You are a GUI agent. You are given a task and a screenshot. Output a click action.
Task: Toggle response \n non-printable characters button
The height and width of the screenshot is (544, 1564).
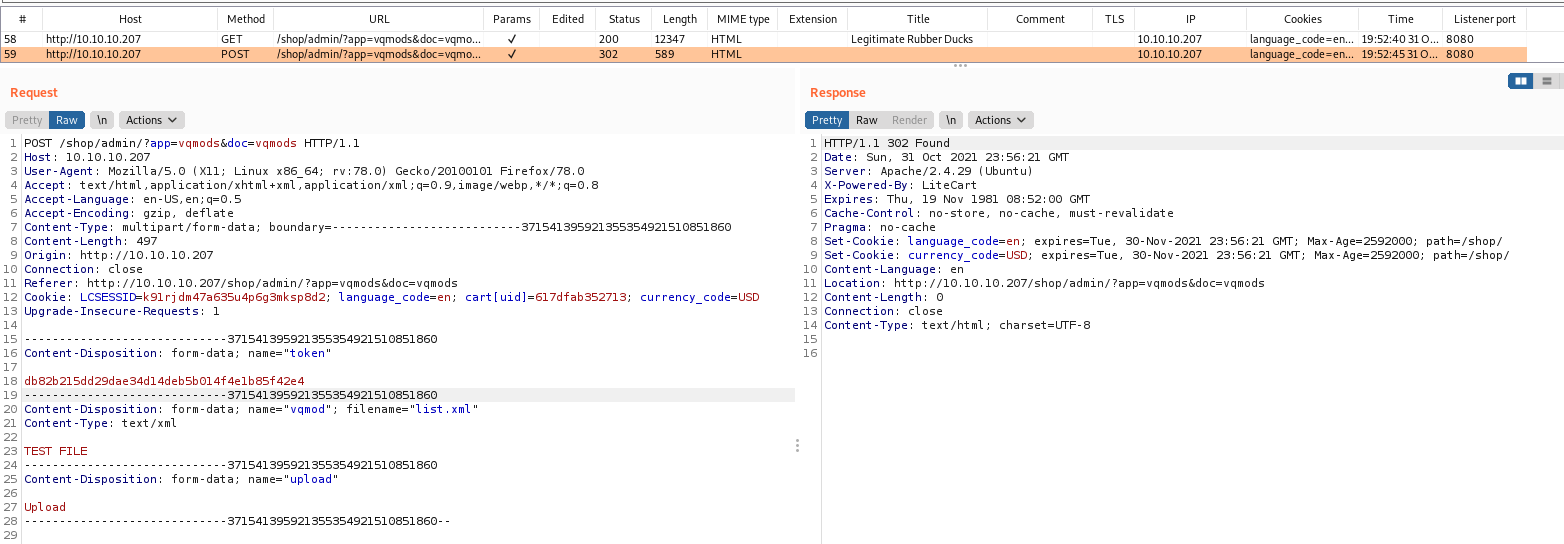(x=950, y=120)
